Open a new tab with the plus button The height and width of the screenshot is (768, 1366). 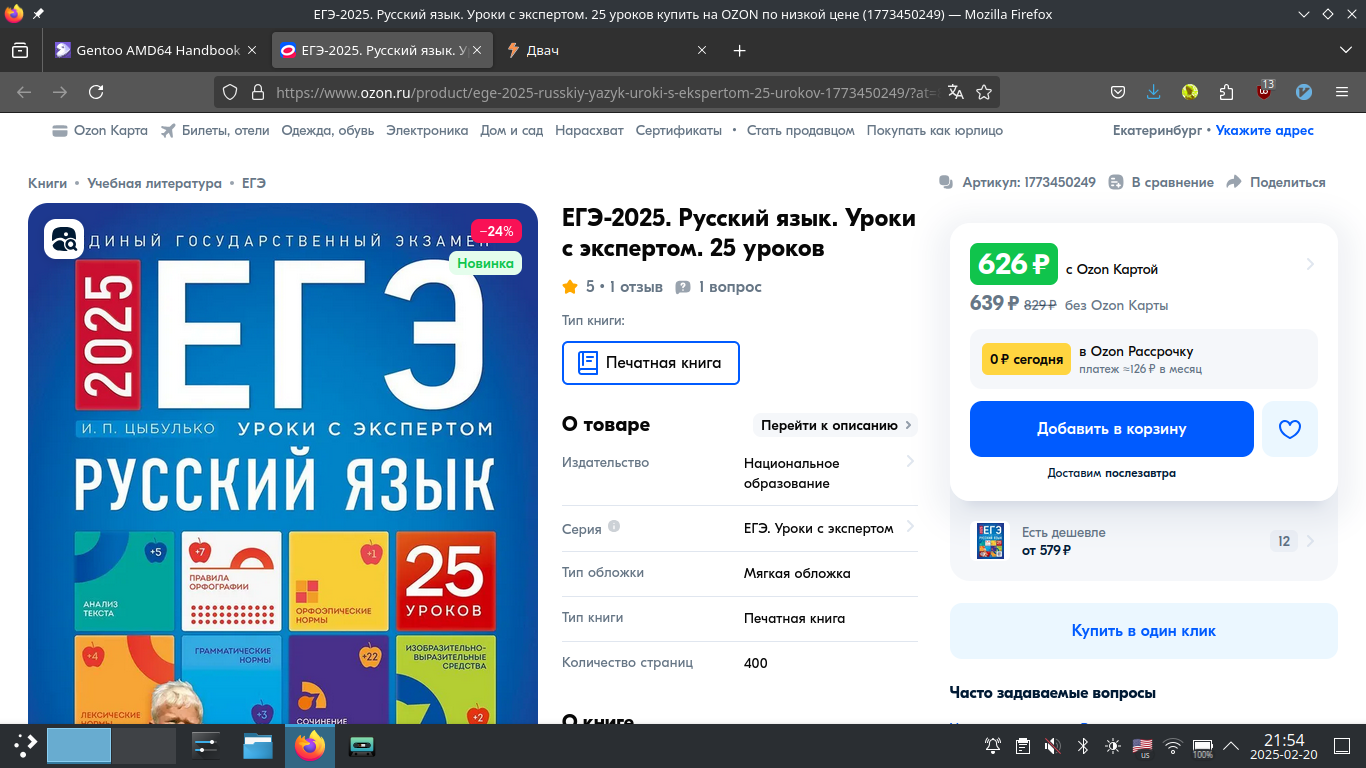pyautogui.click(x=740, y=50)
